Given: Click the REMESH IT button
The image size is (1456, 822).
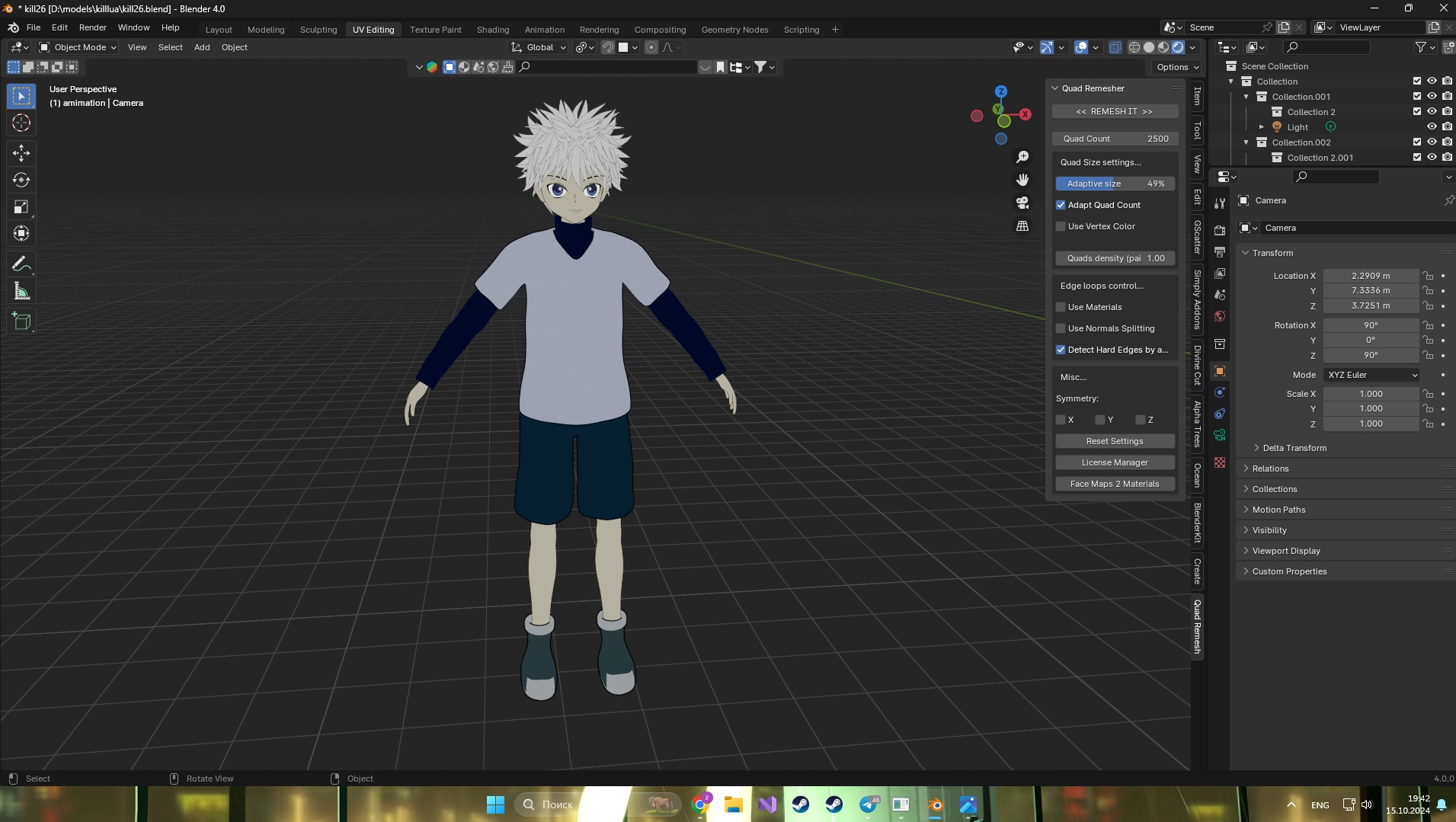Looking at the screenshot, I should [x=1115, y=111].
